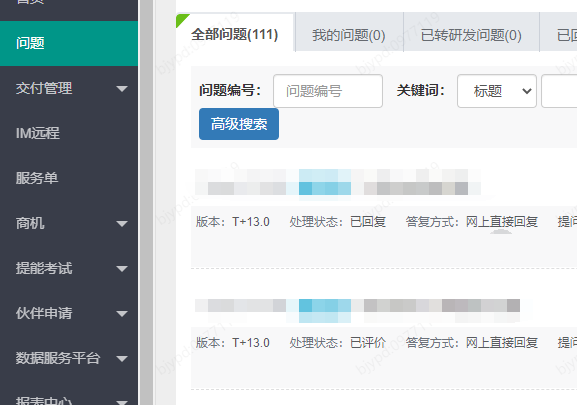The image size is (577, 405).
Task: Click 网上直接回复 in the 已回复 row
Action: pyautogui.click(x=502, y=222)
